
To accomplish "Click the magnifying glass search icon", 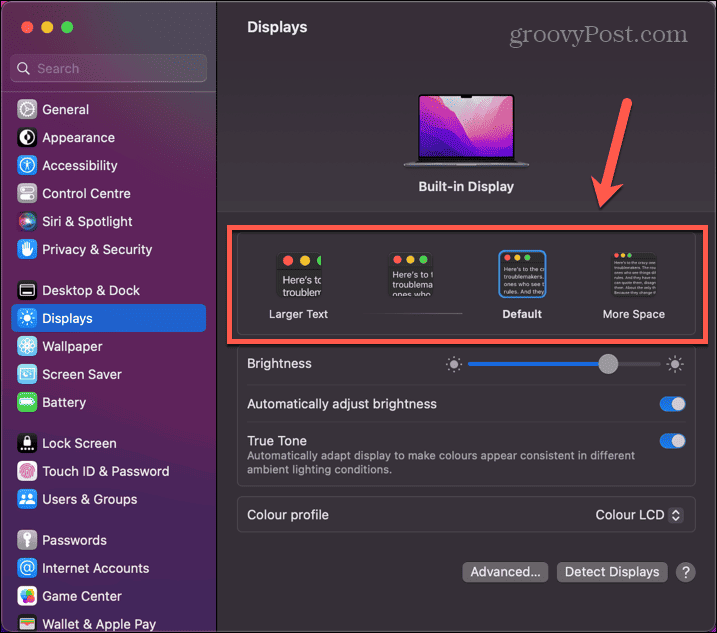I will click(x=23, y=69).
